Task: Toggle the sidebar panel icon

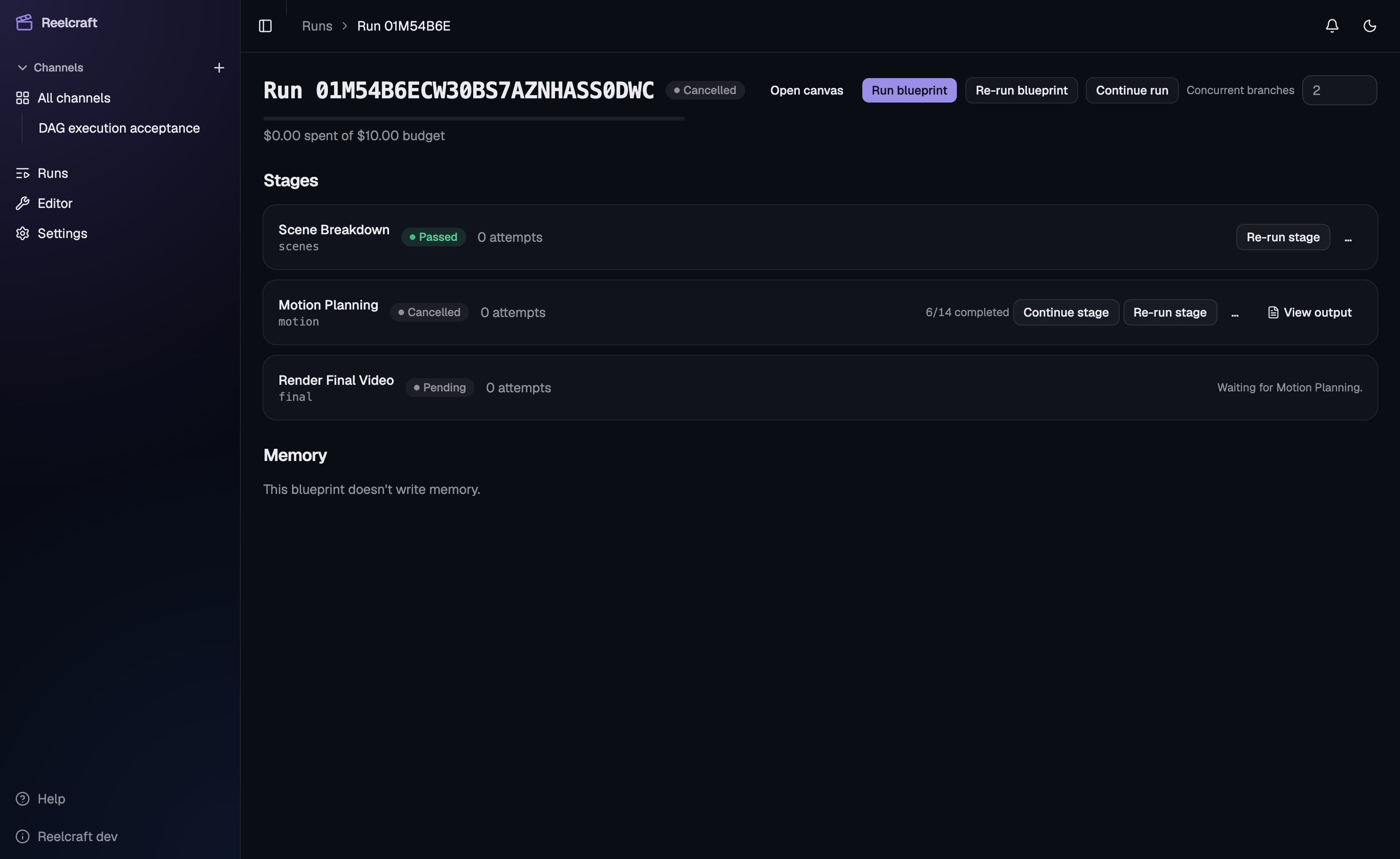Action: coord(265,26)
